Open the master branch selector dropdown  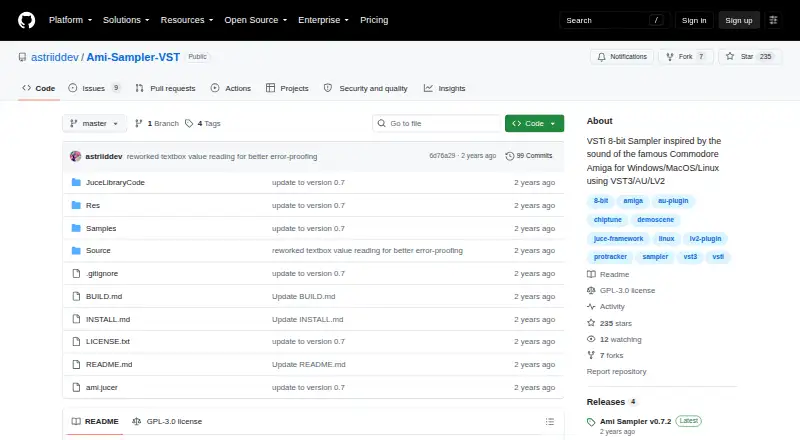coord(94,124)
